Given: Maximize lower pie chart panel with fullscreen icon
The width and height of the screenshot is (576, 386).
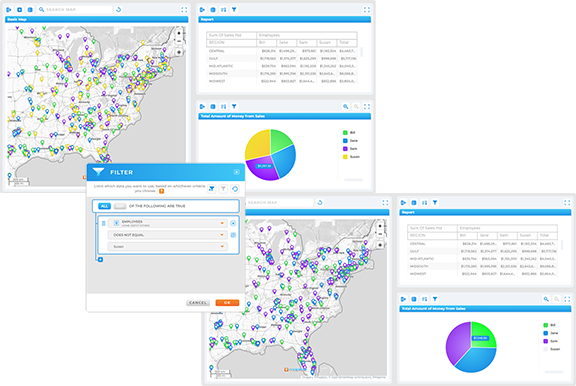Looking at the screenshot, I should pos(567,299).
